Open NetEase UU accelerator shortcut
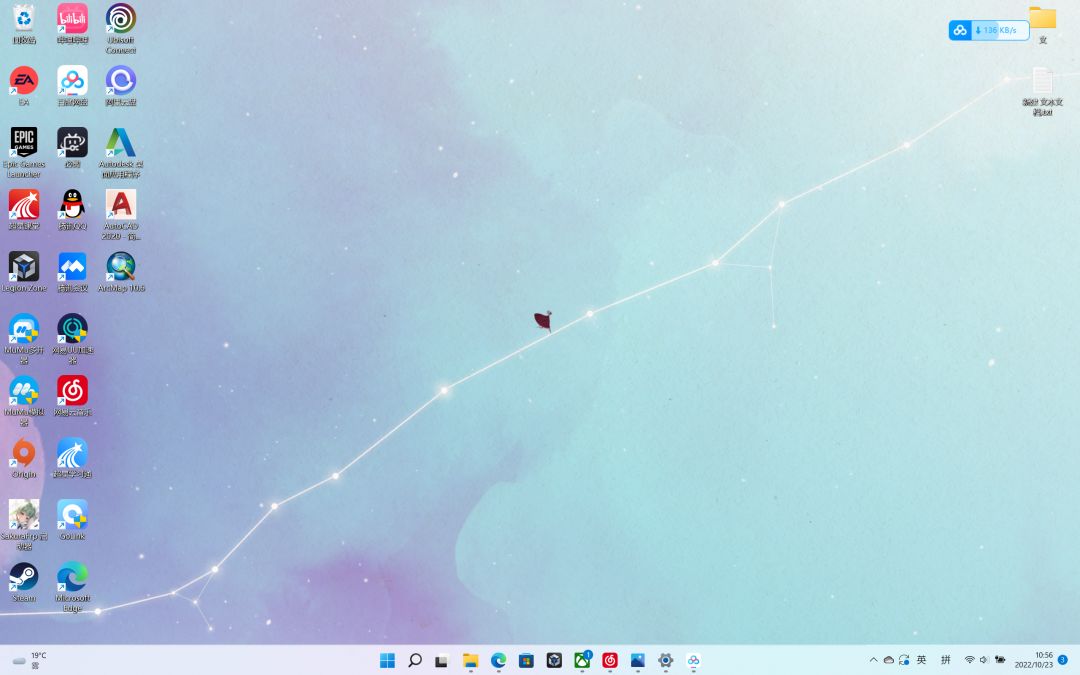 (72, 339)
